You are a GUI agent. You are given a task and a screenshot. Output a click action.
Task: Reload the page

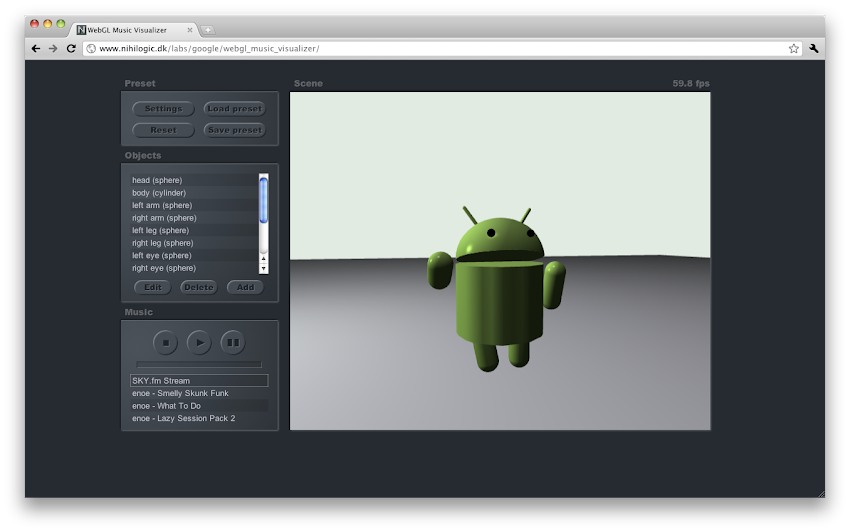point(71,48)
